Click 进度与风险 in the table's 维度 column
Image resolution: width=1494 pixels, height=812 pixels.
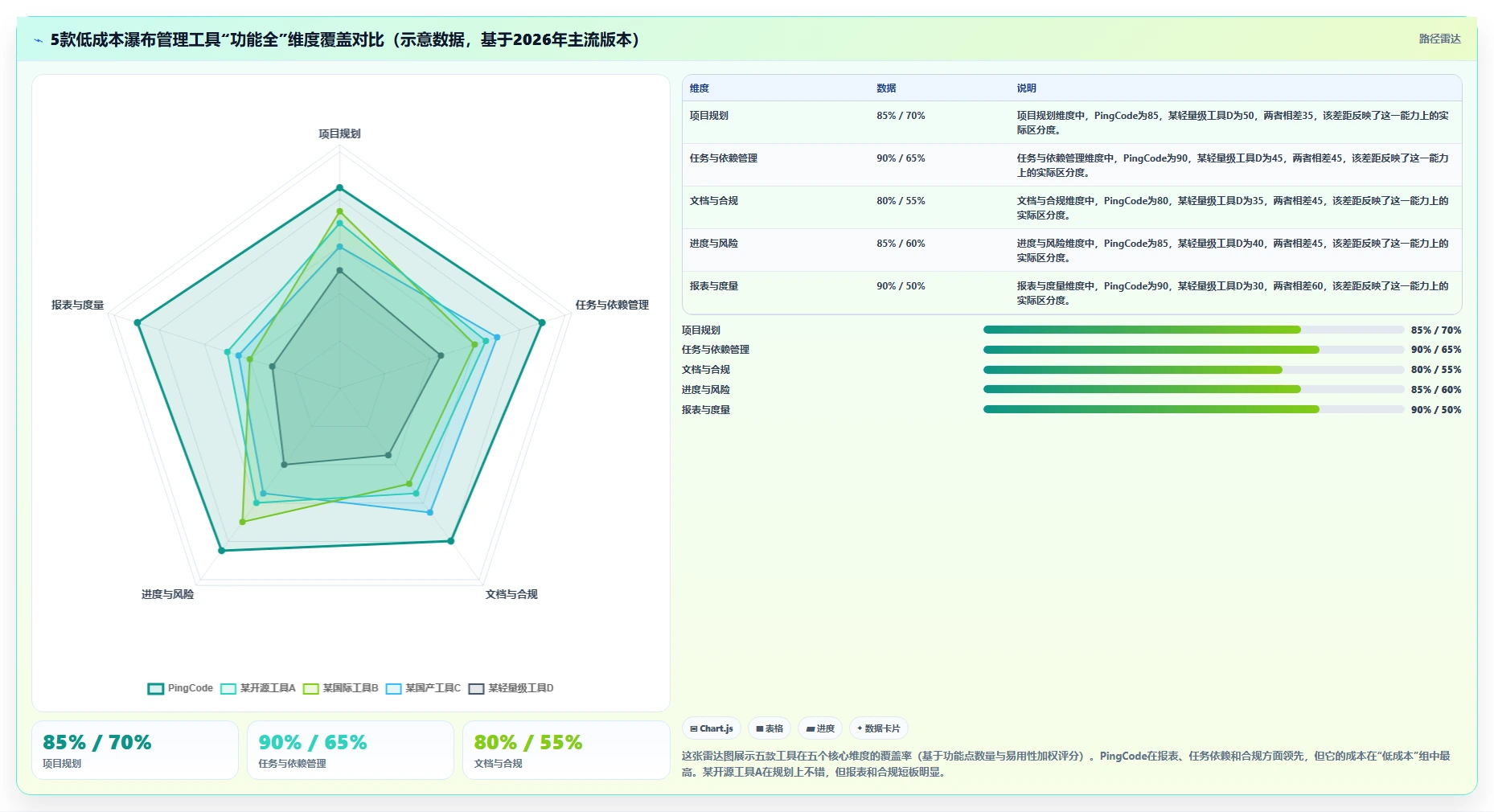click(713, 244)
